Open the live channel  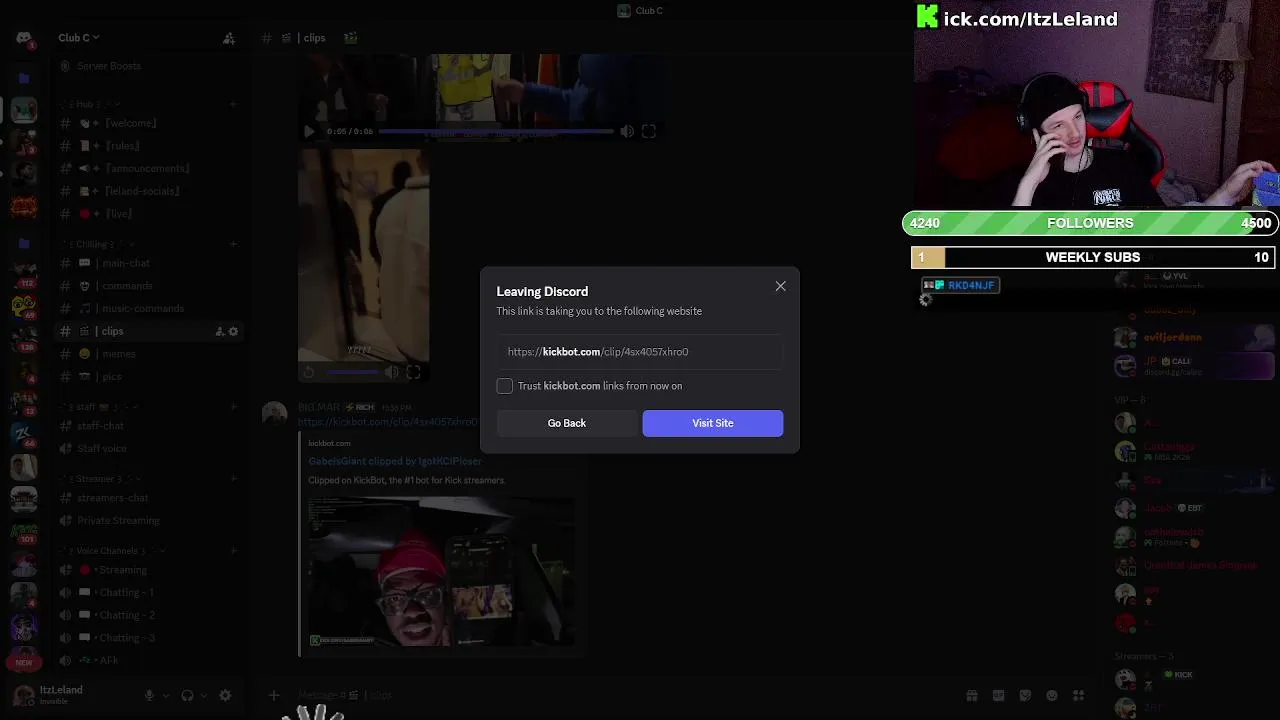118,214
